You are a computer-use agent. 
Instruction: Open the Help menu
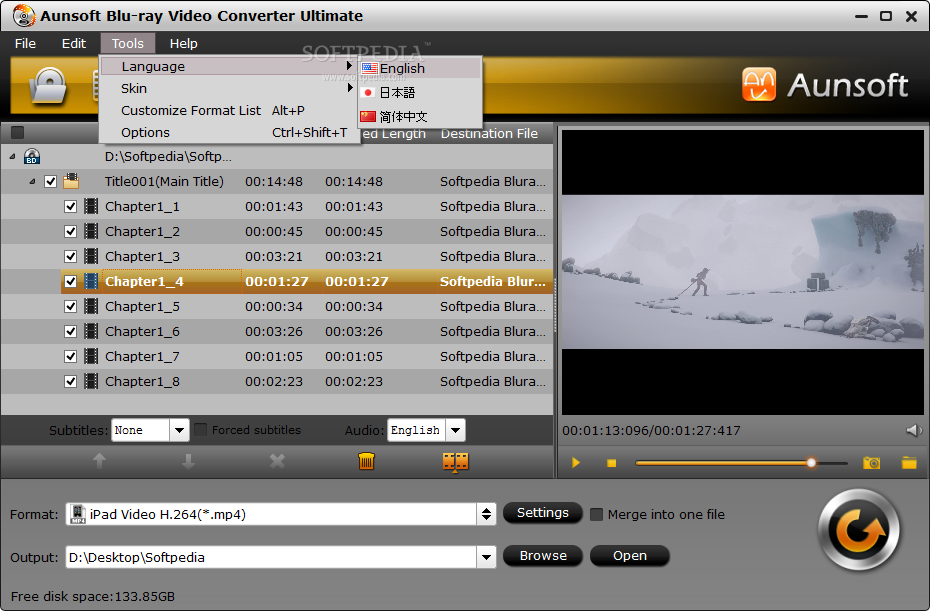tap(183, 43)
